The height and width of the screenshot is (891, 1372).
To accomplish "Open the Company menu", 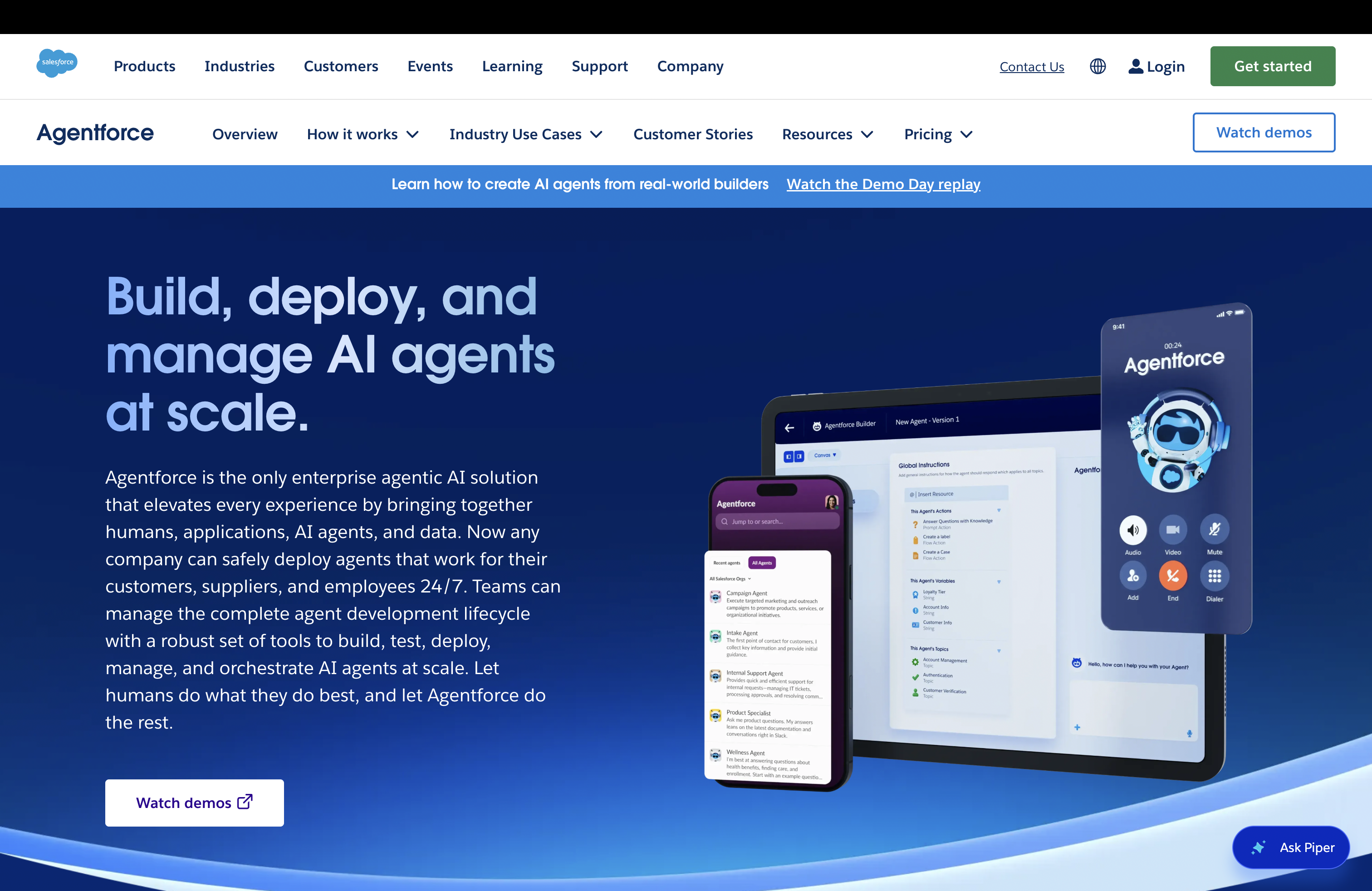I will 690,66.
